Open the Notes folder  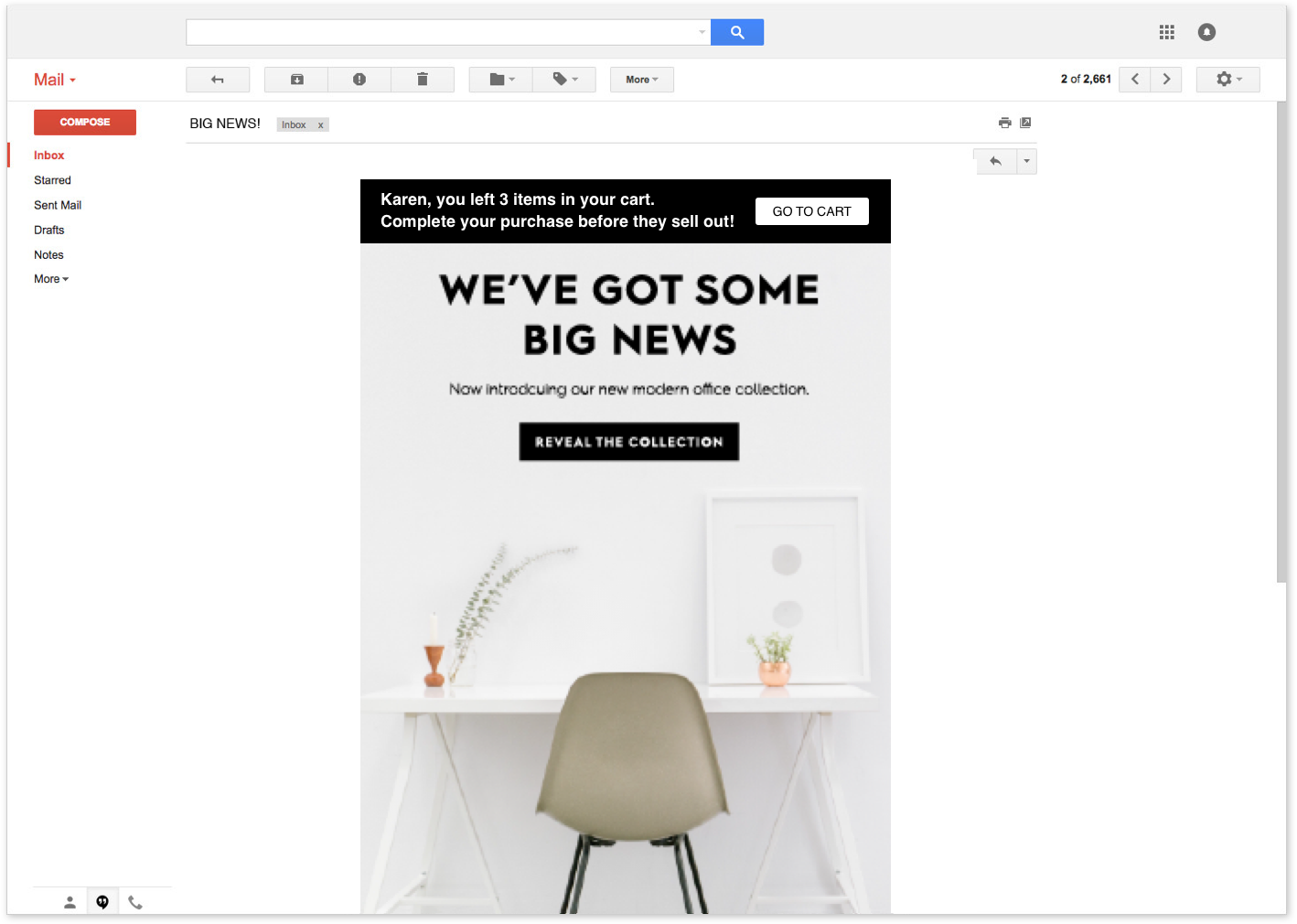click(48, 254)
